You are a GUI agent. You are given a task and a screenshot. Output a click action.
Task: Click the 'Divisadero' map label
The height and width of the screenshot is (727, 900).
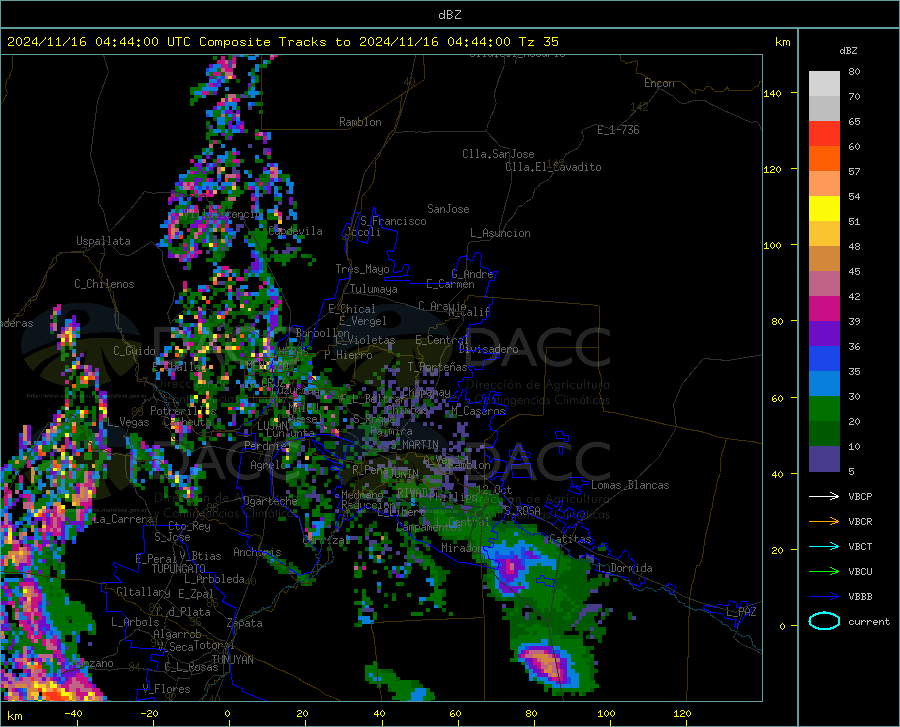[x=488, y=349]
